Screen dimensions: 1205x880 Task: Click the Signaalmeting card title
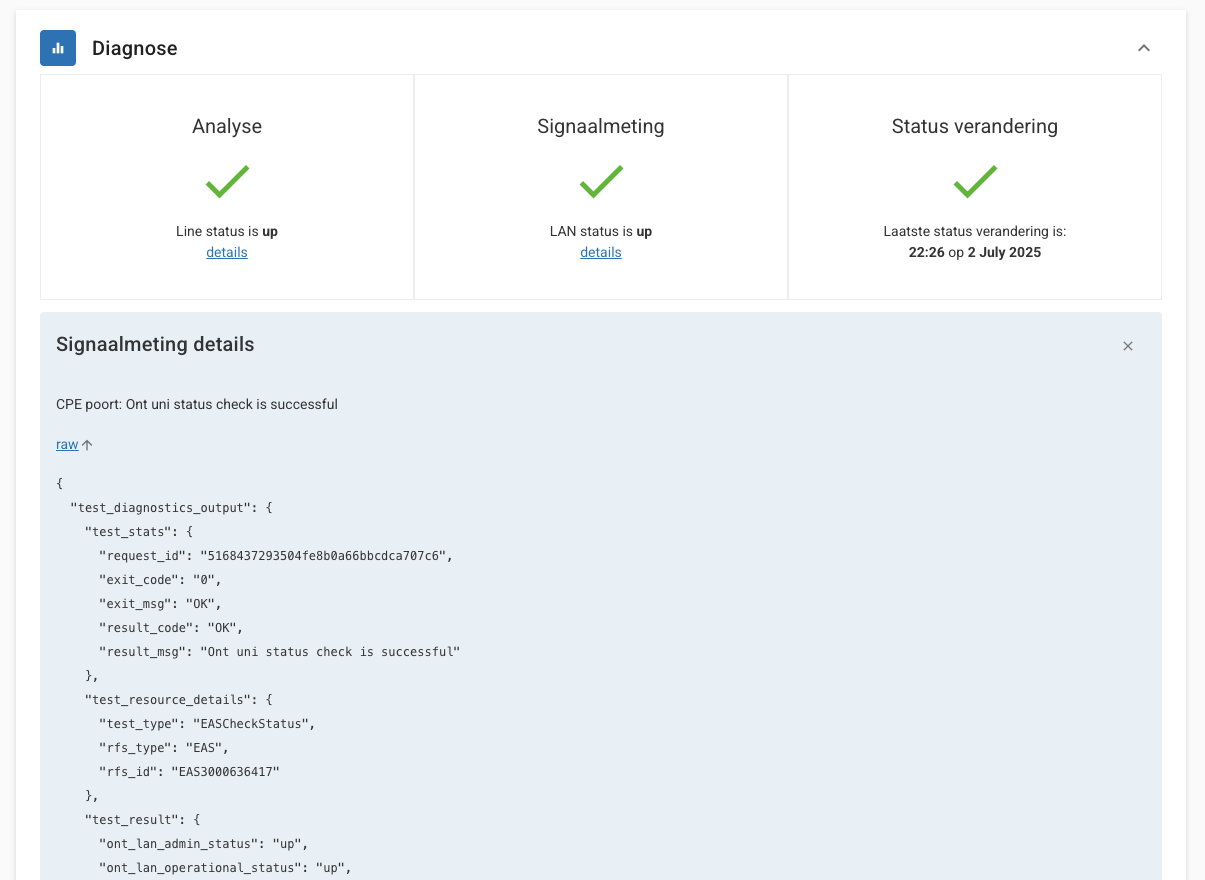tap(601, 127)
